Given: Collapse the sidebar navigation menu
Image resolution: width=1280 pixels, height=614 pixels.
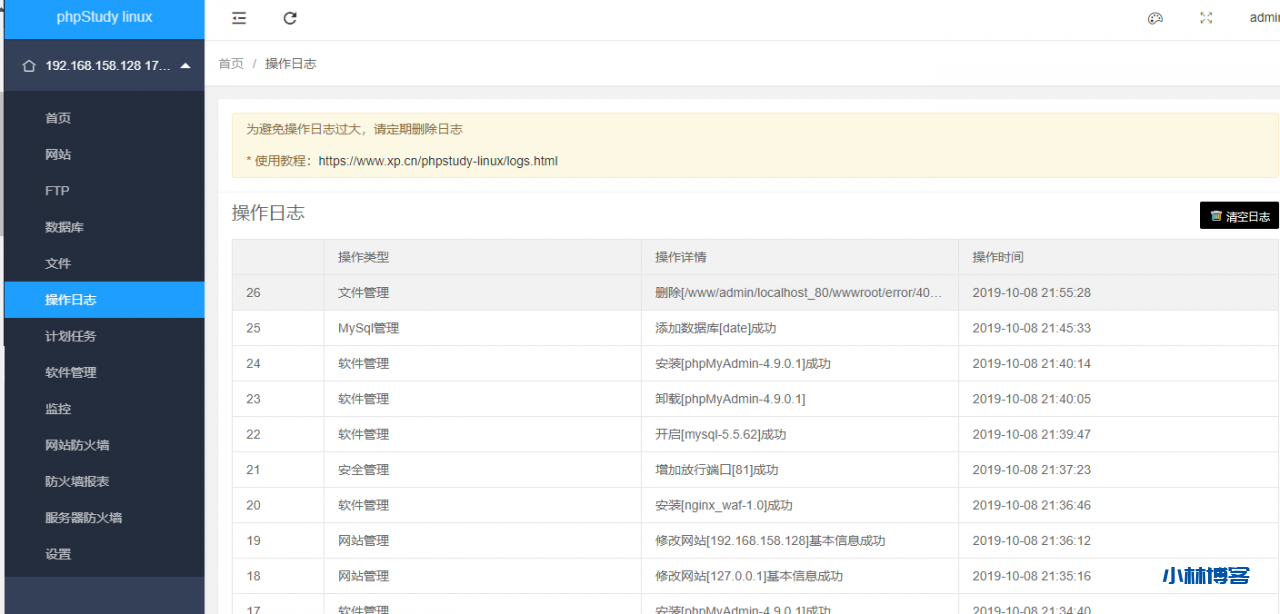Looking at the screenshot, I should pyautogui.click(x=238, y=17).
